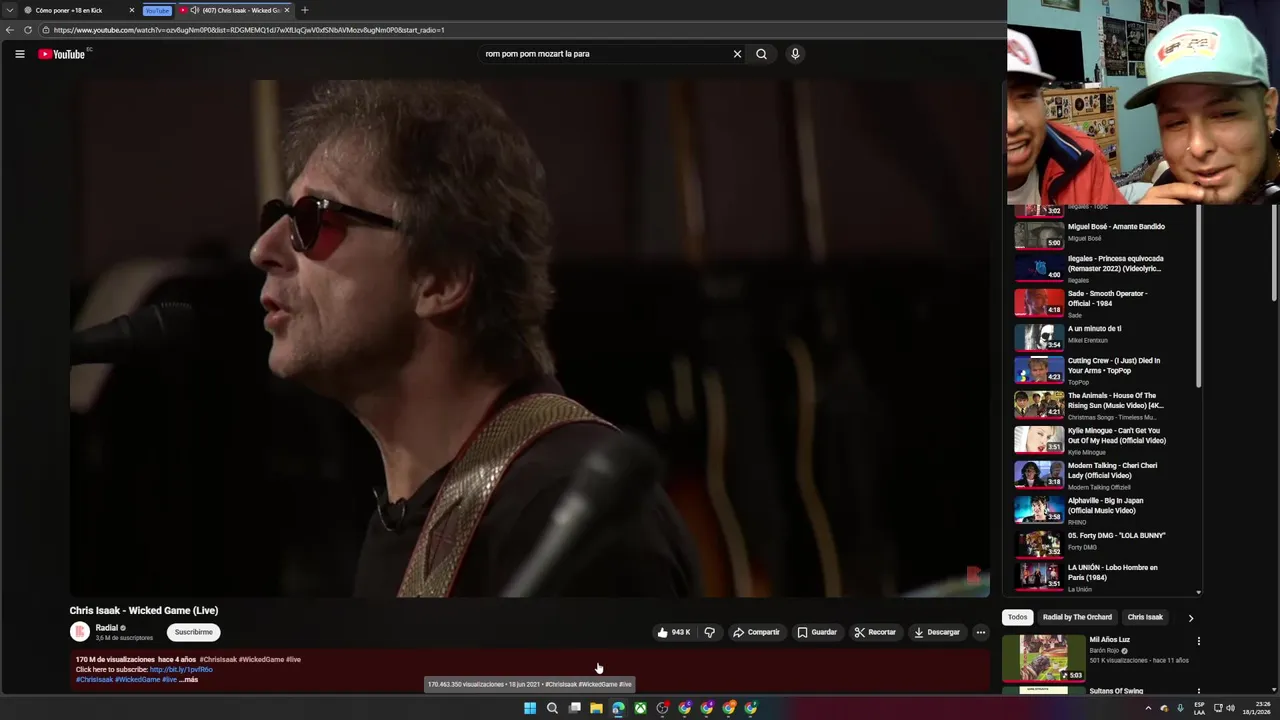Go to the YouTube home logo
Image resolution: width=1280 pixels, height=720 pixels.
click(x=62, y=54)
